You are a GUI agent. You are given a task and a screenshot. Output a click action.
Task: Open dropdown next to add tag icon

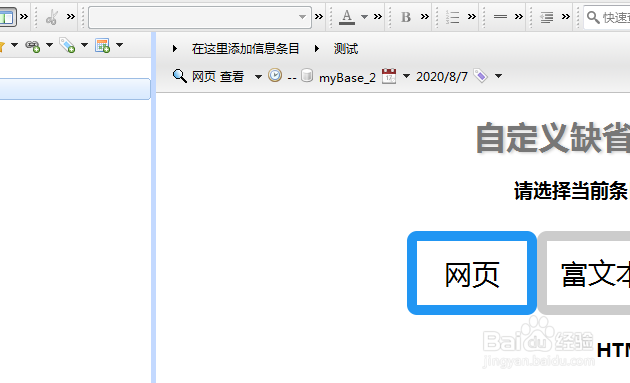[84, 45]
